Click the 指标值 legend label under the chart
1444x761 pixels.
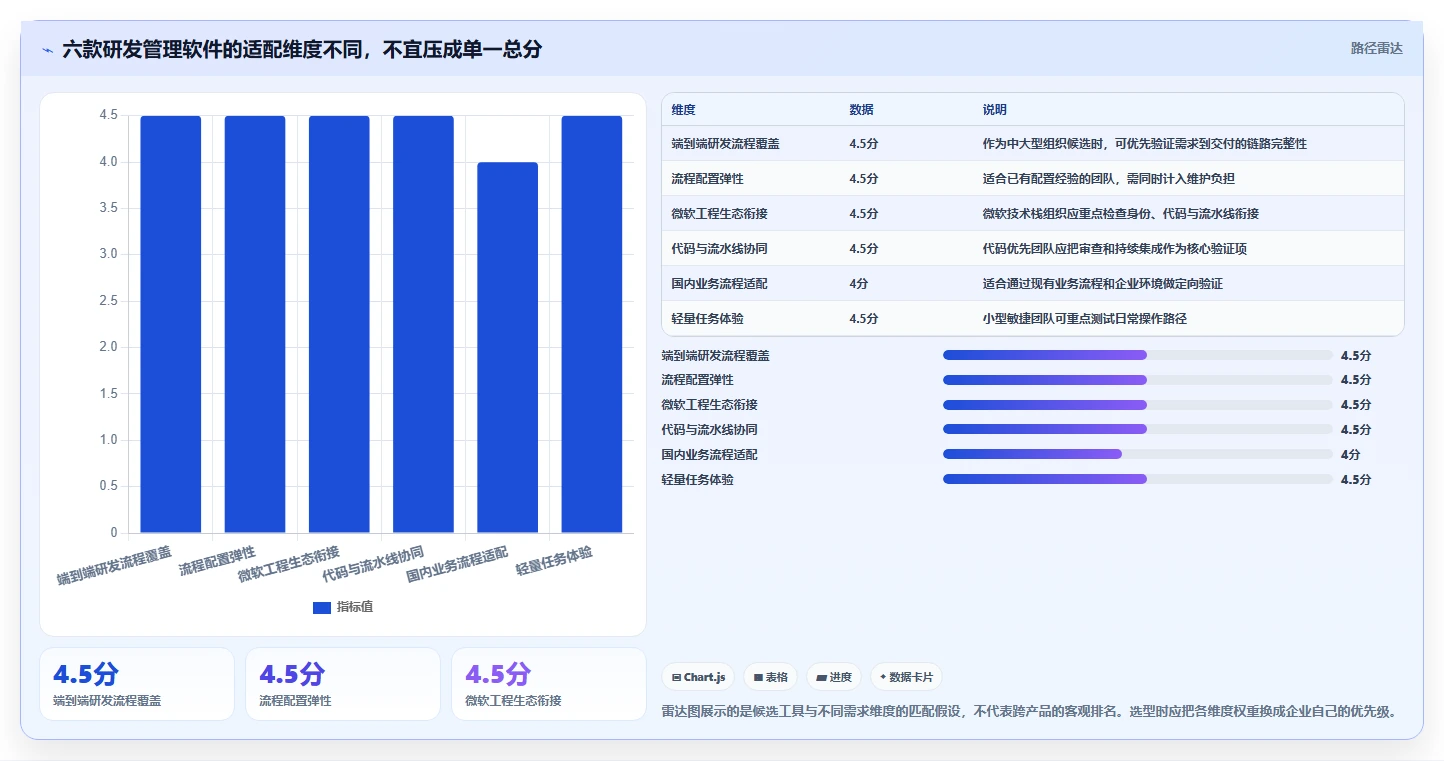coord(355,607)
